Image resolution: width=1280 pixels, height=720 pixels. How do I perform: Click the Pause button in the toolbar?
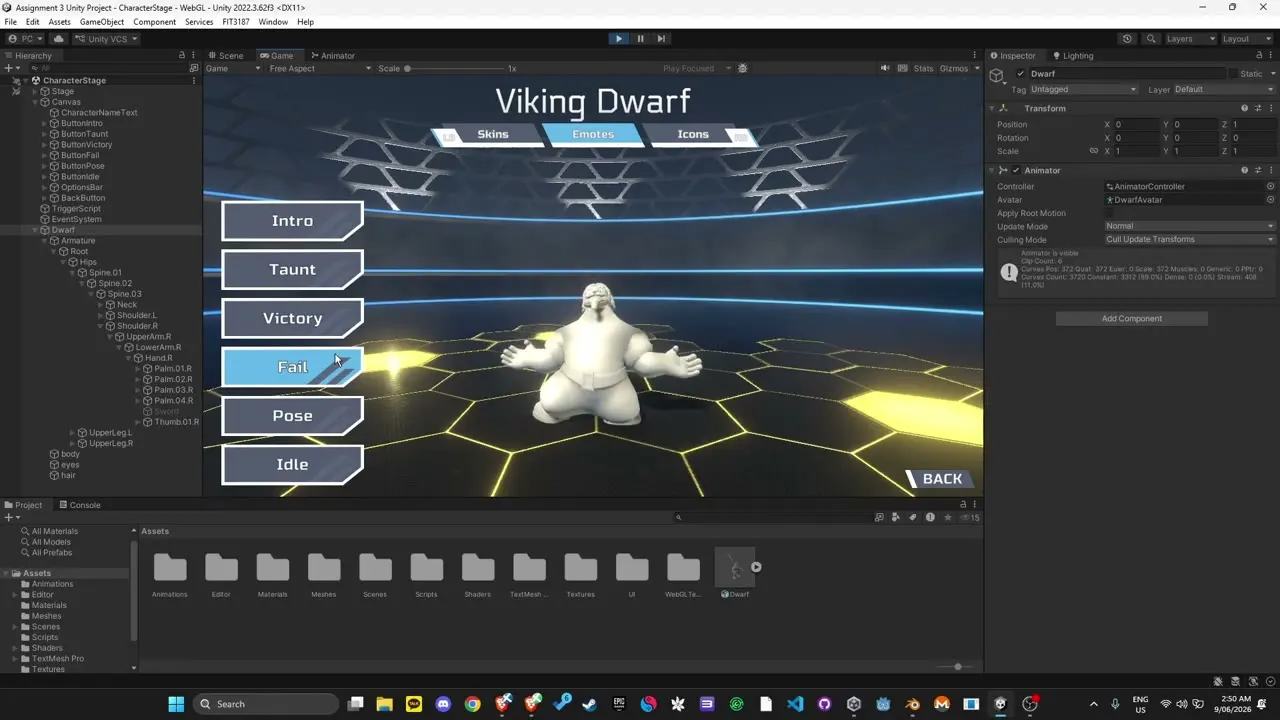pos(640,39)
